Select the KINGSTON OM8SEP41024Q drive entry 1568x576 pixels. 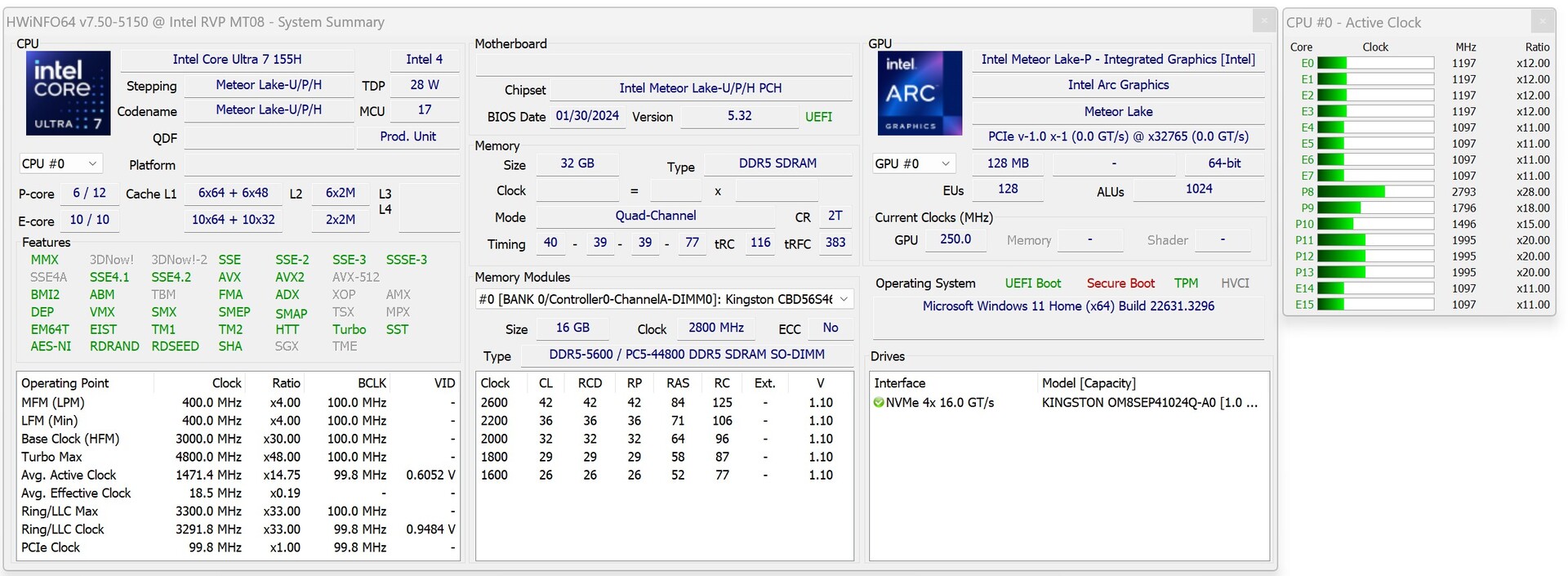point(1149,403)
